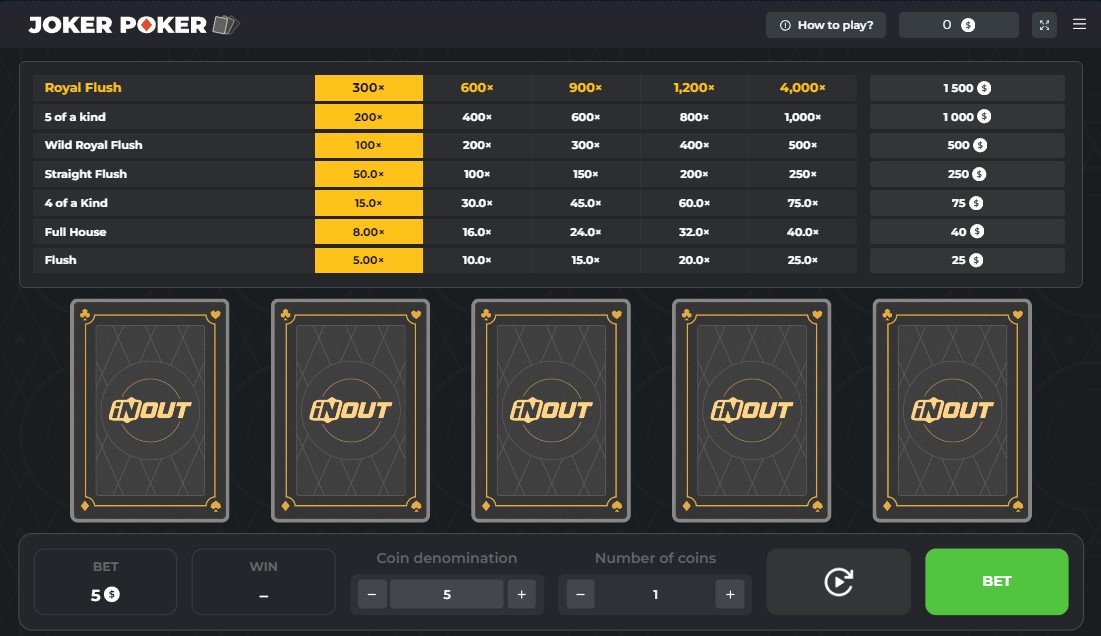Click the coin denomination value field

(446, 594)
